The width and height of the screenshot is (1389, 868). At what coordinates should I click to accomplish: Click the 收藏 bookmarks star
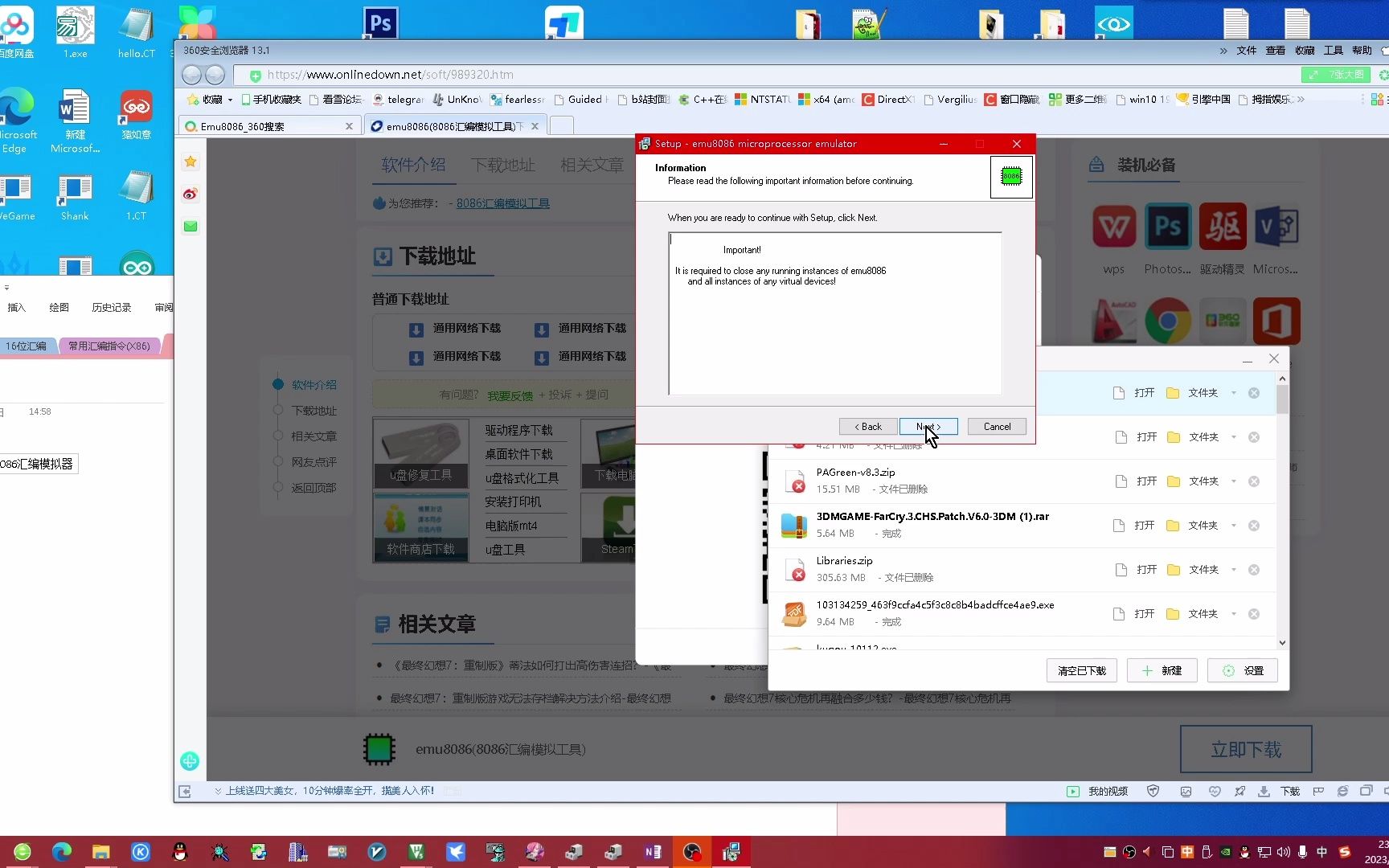pyautogui.click(x=193, y=100)
